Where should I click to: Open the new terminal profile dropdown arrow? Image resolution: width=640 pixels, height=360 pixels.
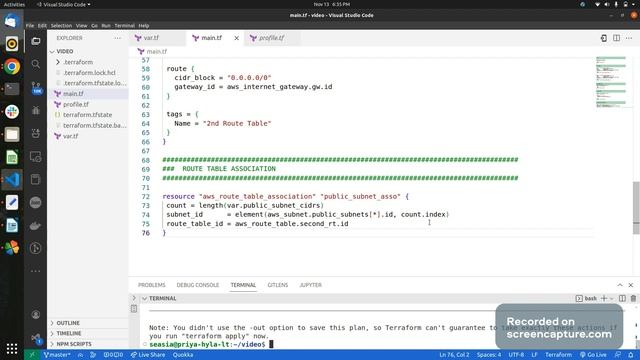tap(611, 298)
